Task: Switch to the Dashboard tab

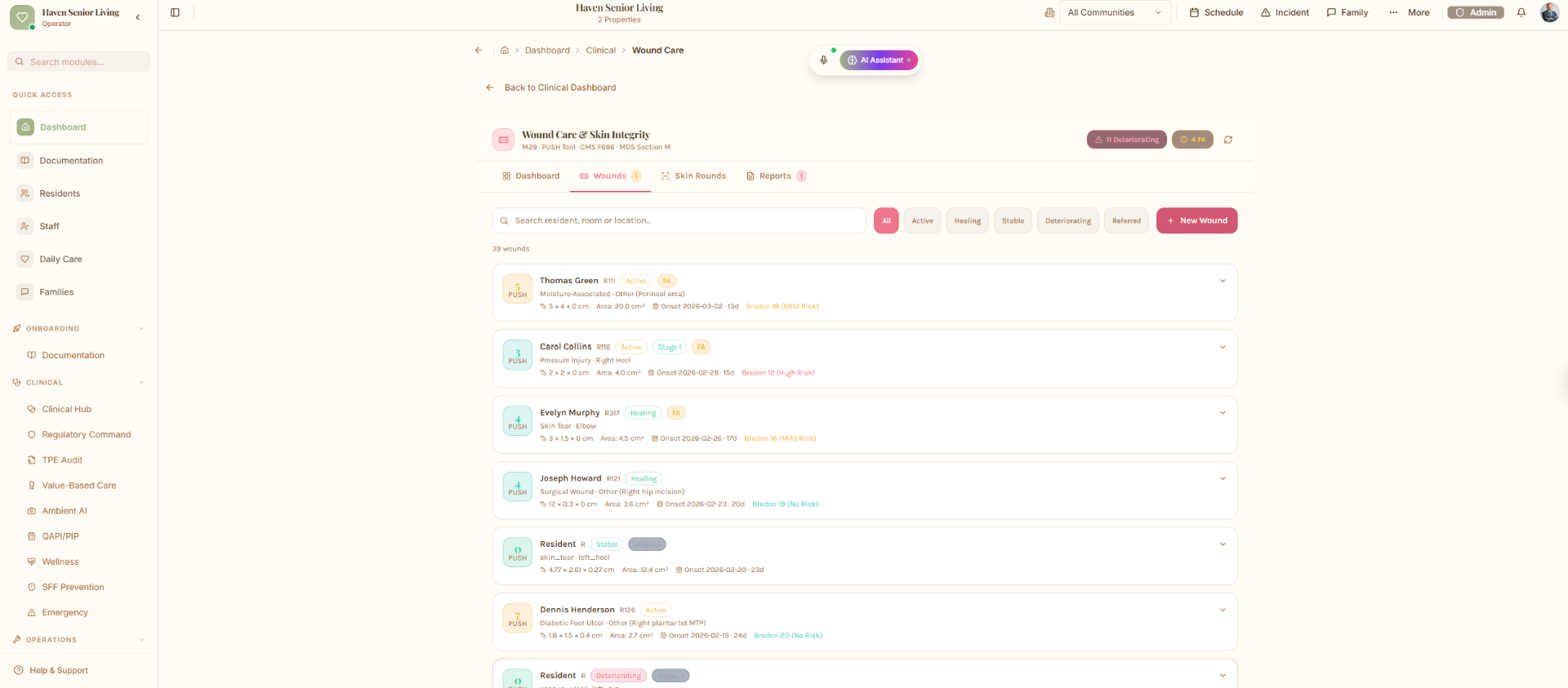Action: coord(531,175)
